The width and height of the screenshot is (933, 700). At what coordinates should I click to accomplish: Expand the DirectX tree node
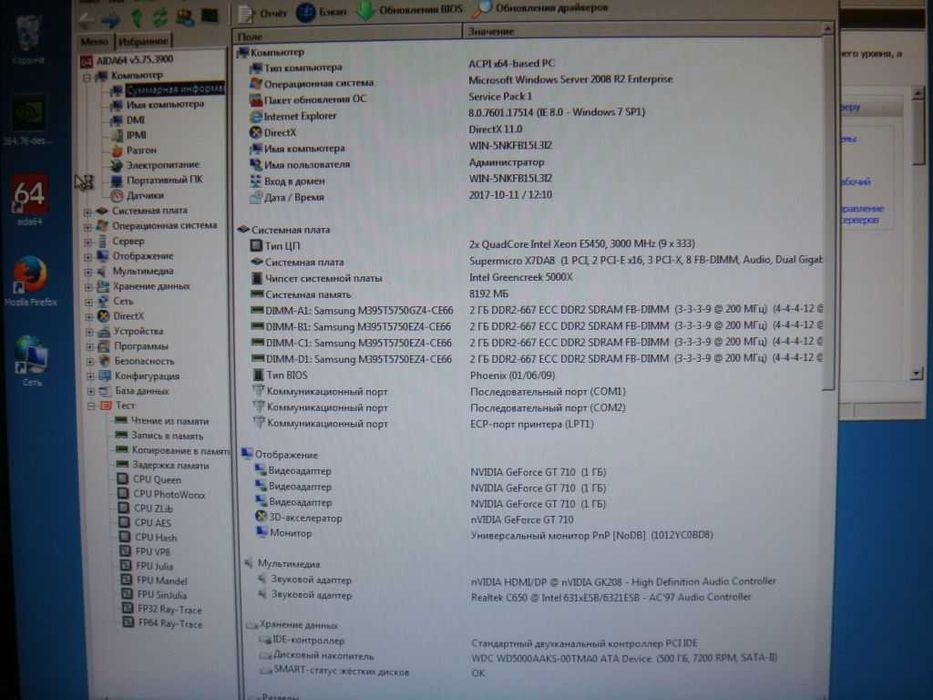(89, 317)
